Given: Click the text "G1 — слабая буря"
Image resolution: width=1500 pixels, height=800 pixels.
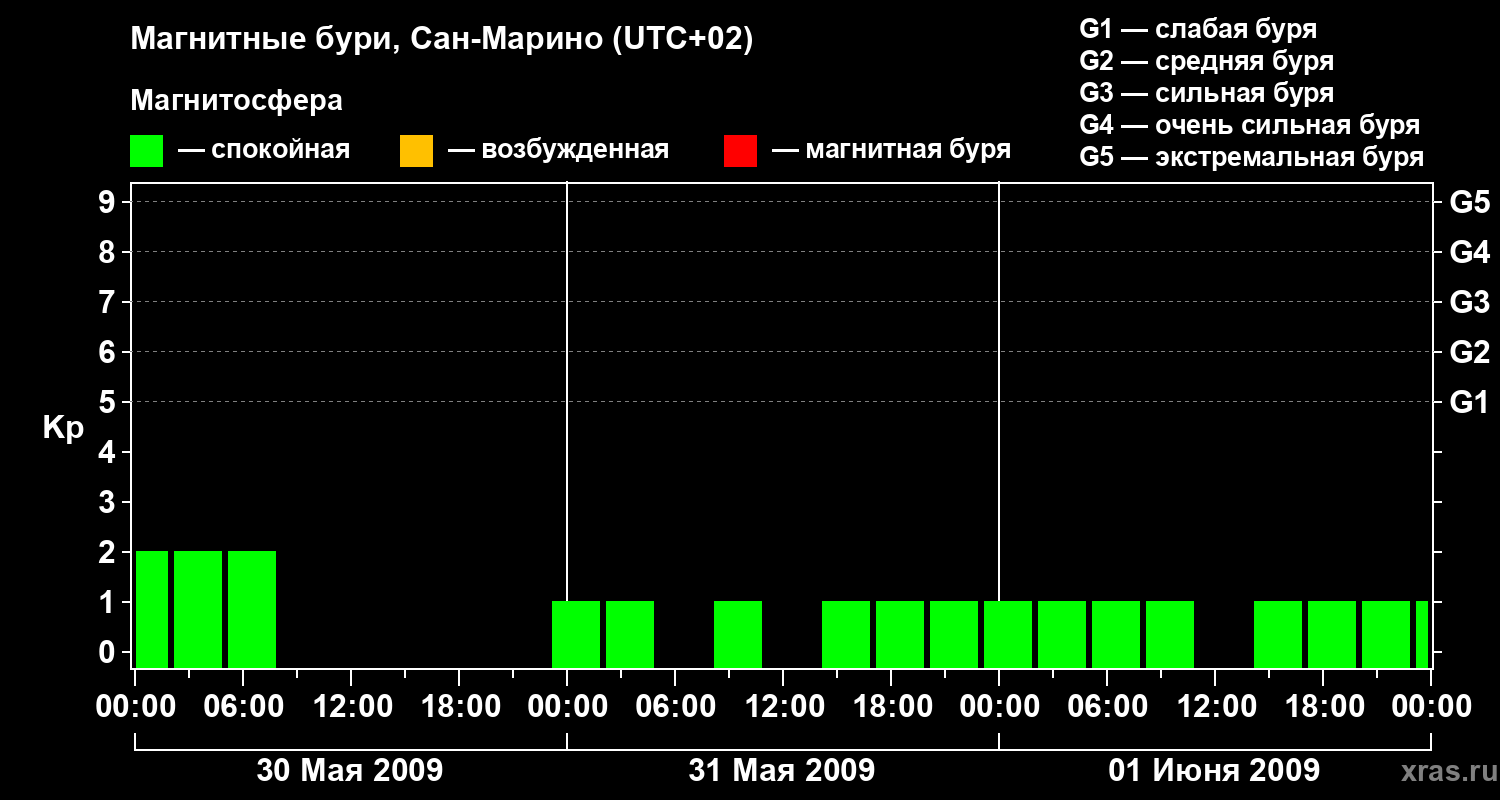Looking at the screenshot, I should pyautogui.click(x=1198, y=28).
